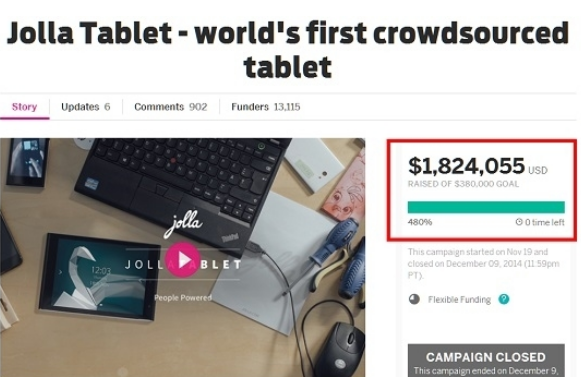
Task: Open the Comments tab
Action: pyautogui.click(x=170, y=107)
